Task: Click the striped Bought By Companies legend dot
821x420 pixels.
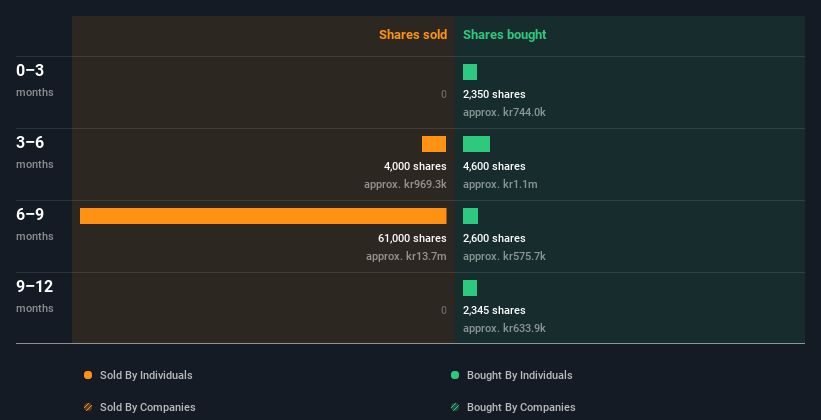Action: 455,407
